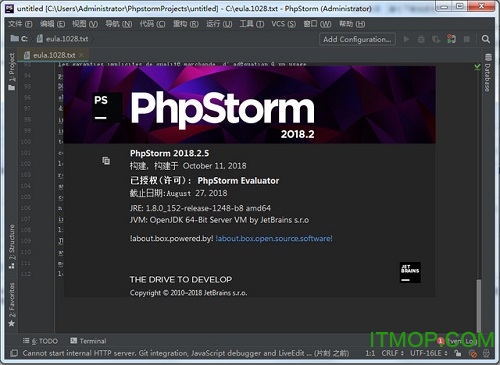The width and height of the screenshot is (500, 365).
Task: Toggle read-only lock icon in status bar
Action: coord(458,353)
